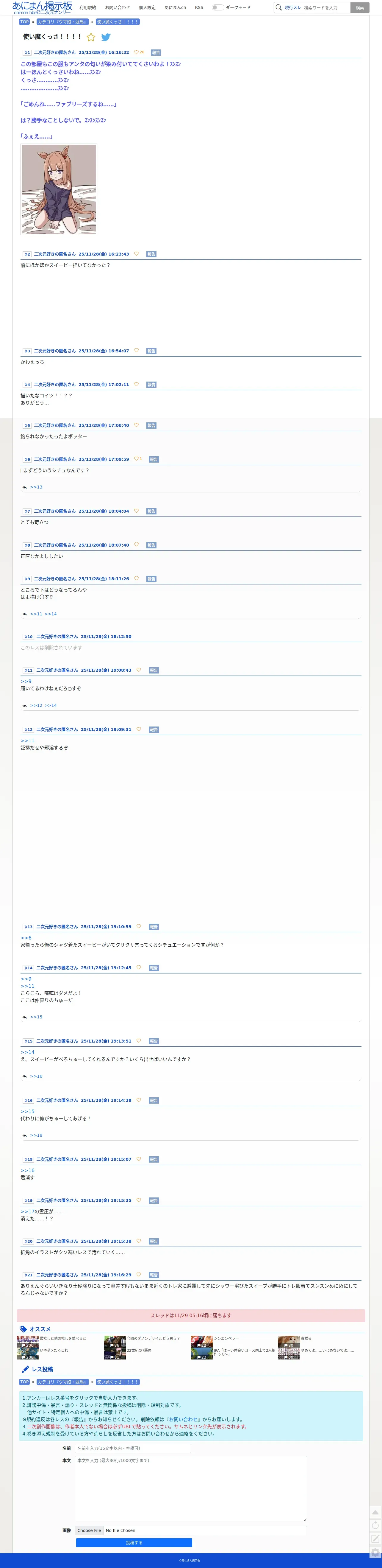Image resolution: width=382 pixels, height=1568 pixels.
Task: Open the 利用規約 menu item
Action: click(87, 7)
